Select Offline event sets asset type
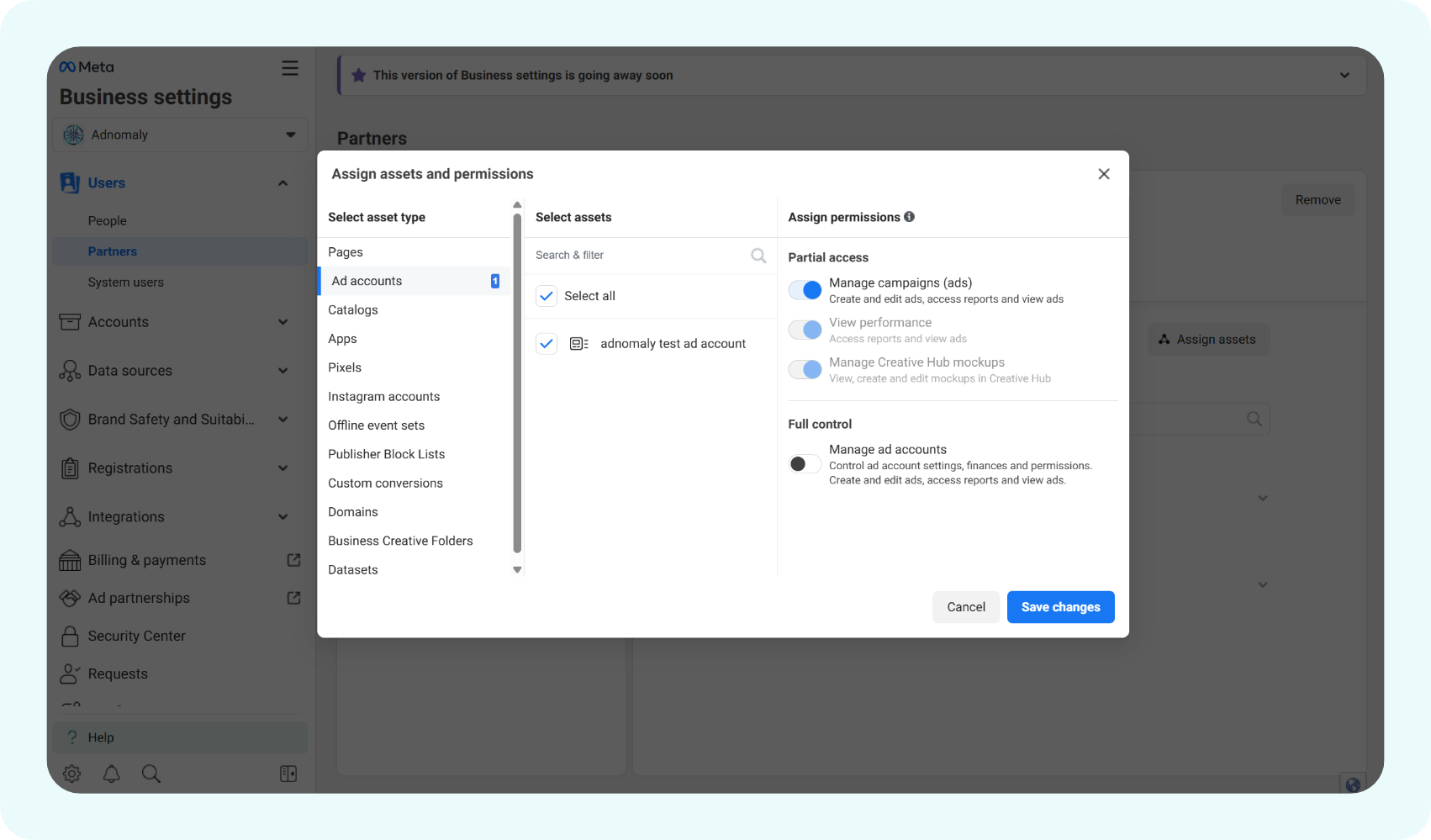Image resolution: width=1431 pixels, height=840 pixels. click(x=415, y=425)
